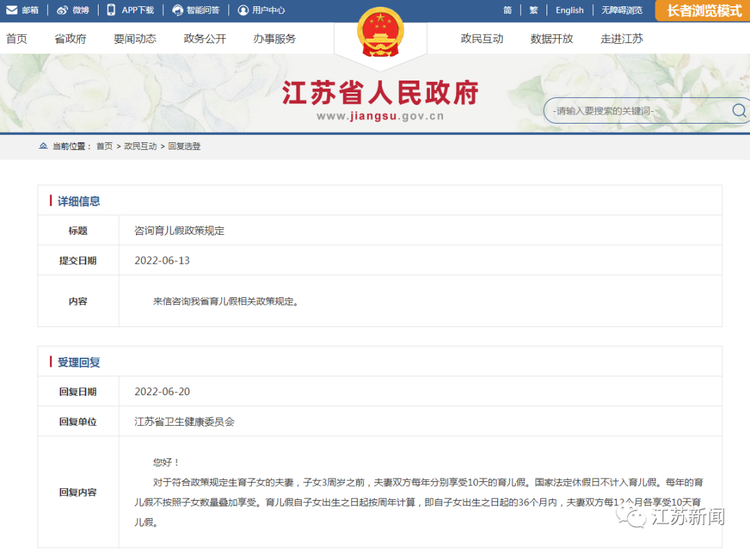Click the 回复日期 row label
This screenshot has height=550, width=750.
[78, 392]
